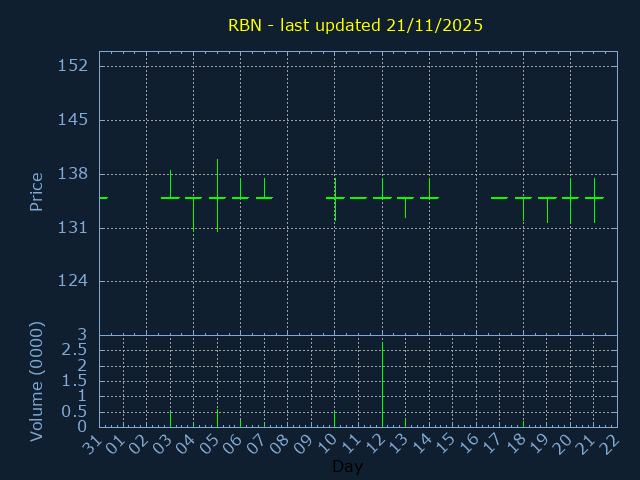Click the price candle for day 03
The height and width of the screenshot is (480, 640).
[x=170, y=197]
